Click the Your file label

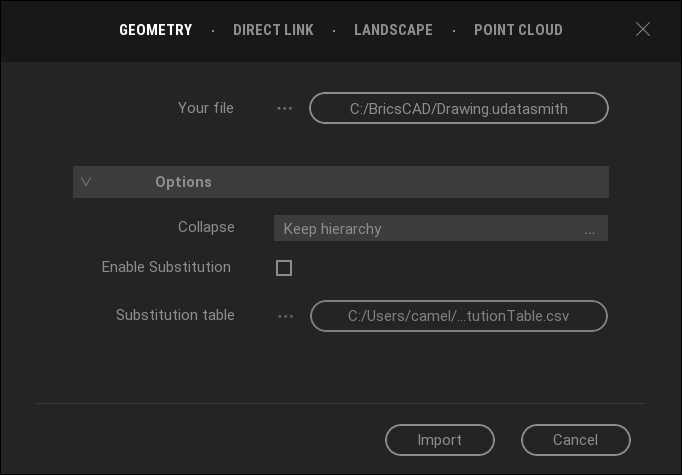tap(205, 107)
